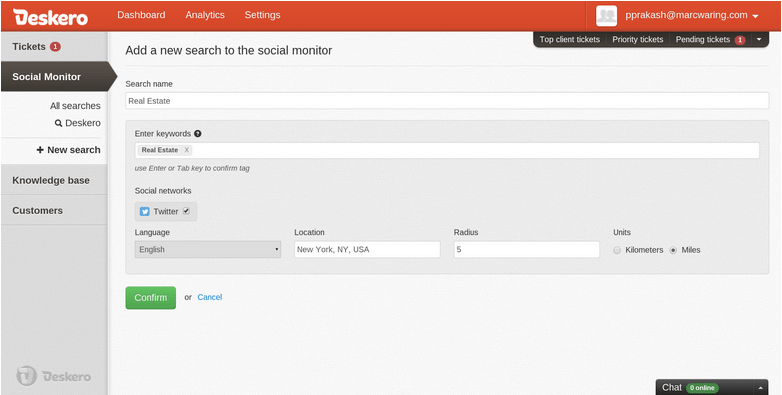Screen dimensions: 782x395
Task: Click the keywords help question icon
Action: pyautogui.click(x=197, y=134)
